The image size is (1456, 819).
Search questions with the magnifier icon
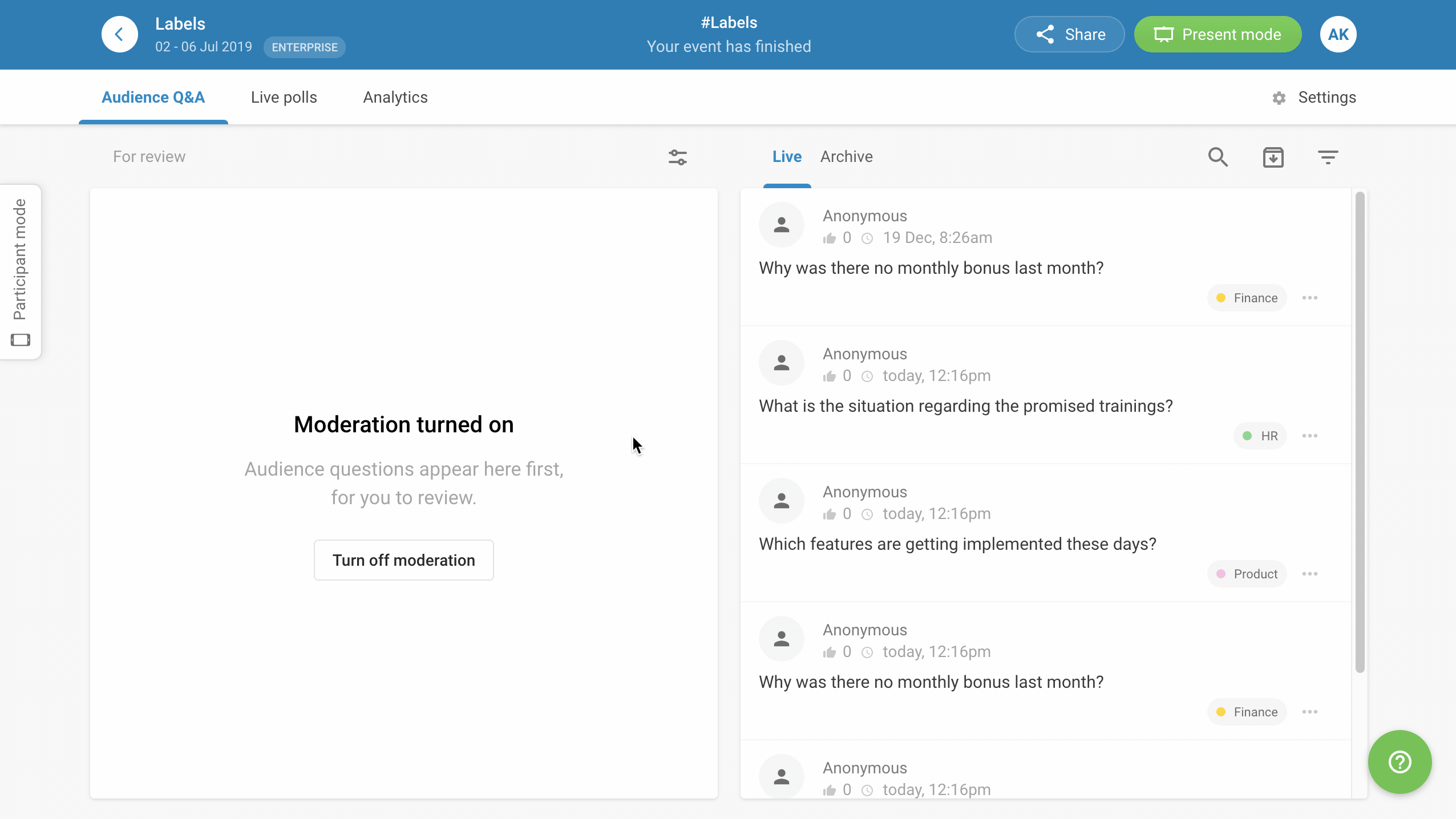(x=1218, y=157)
